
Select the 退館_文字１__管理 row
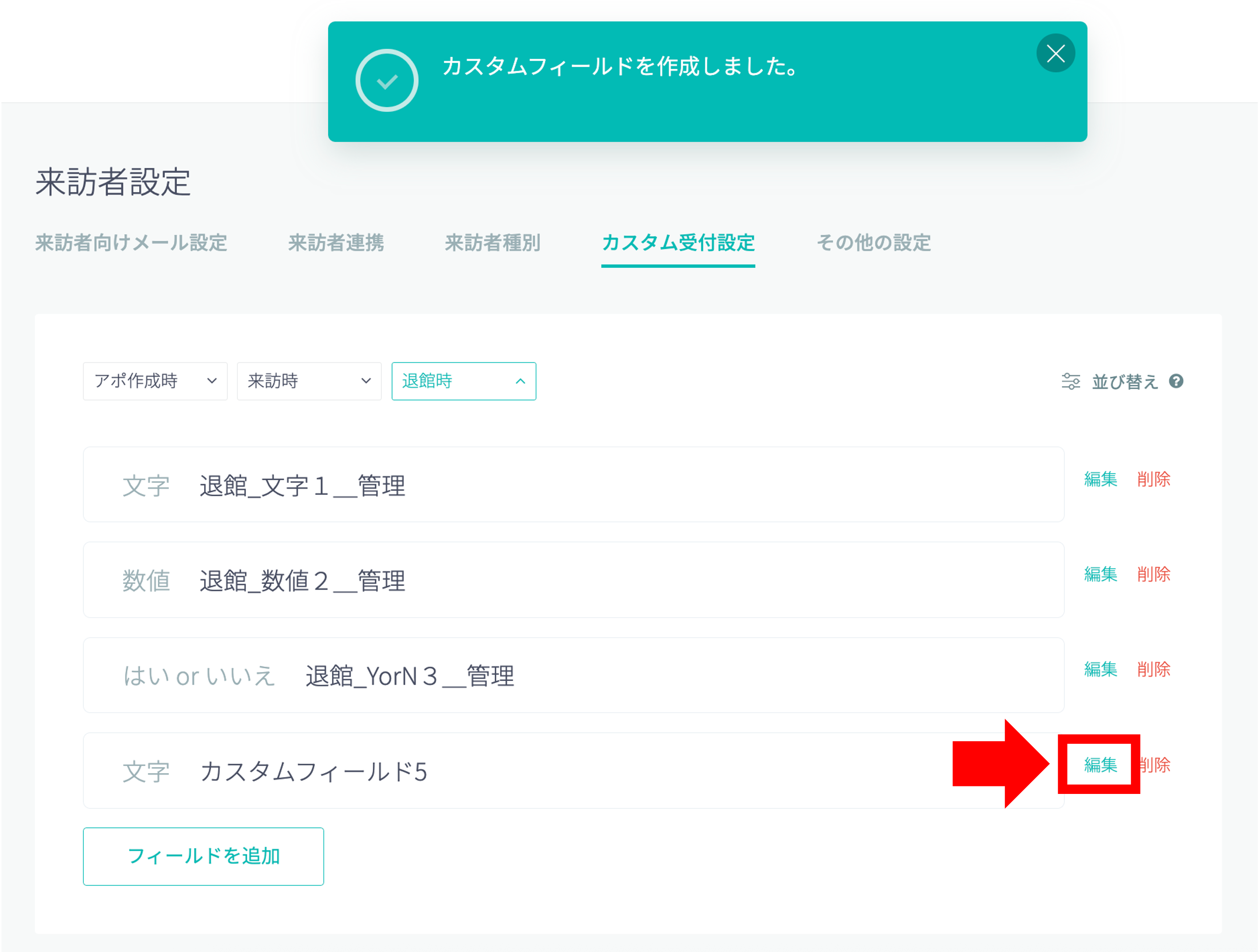tap(573, 485)
